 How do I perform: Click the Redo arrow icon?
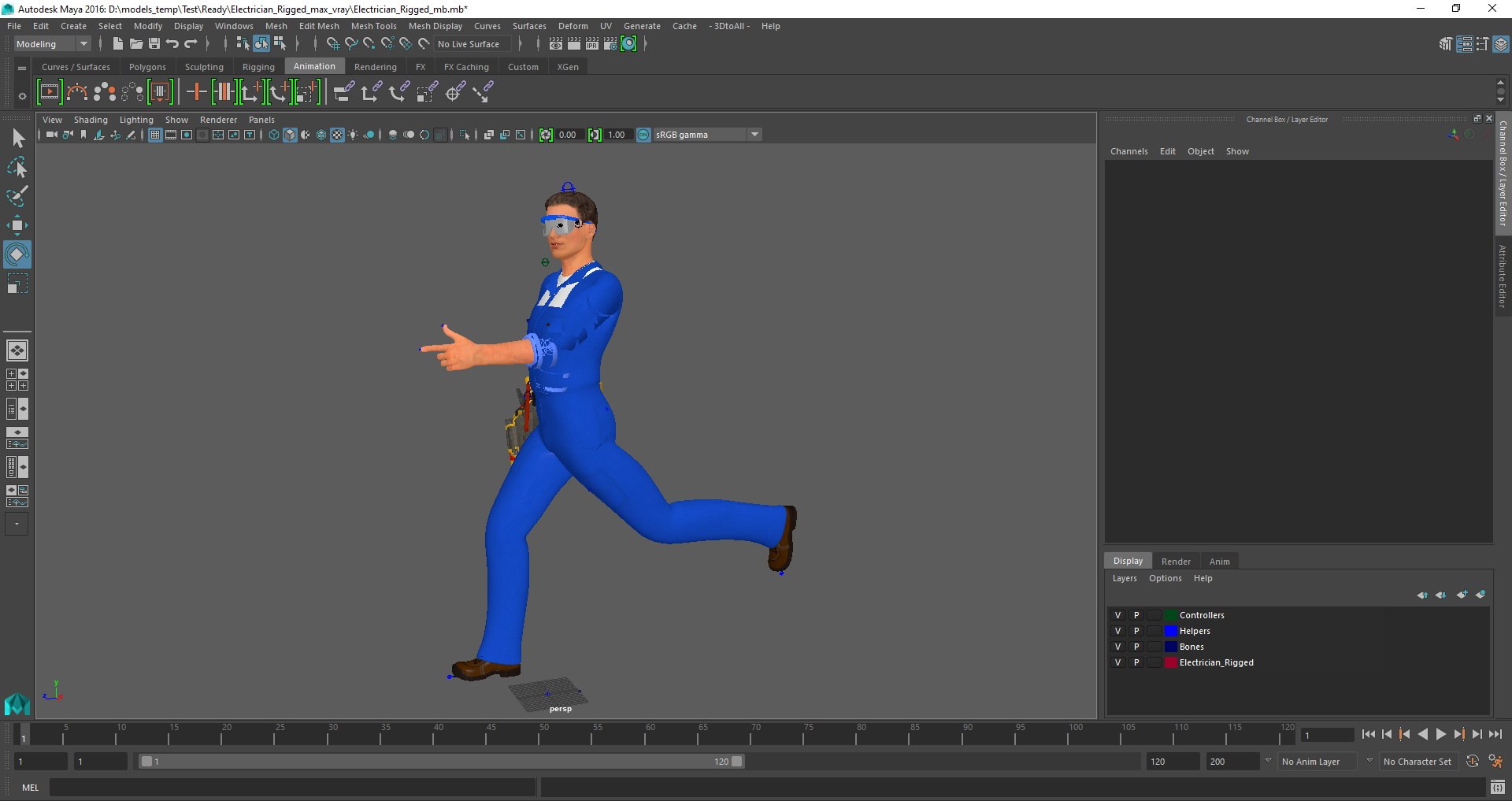pos(191,44)
